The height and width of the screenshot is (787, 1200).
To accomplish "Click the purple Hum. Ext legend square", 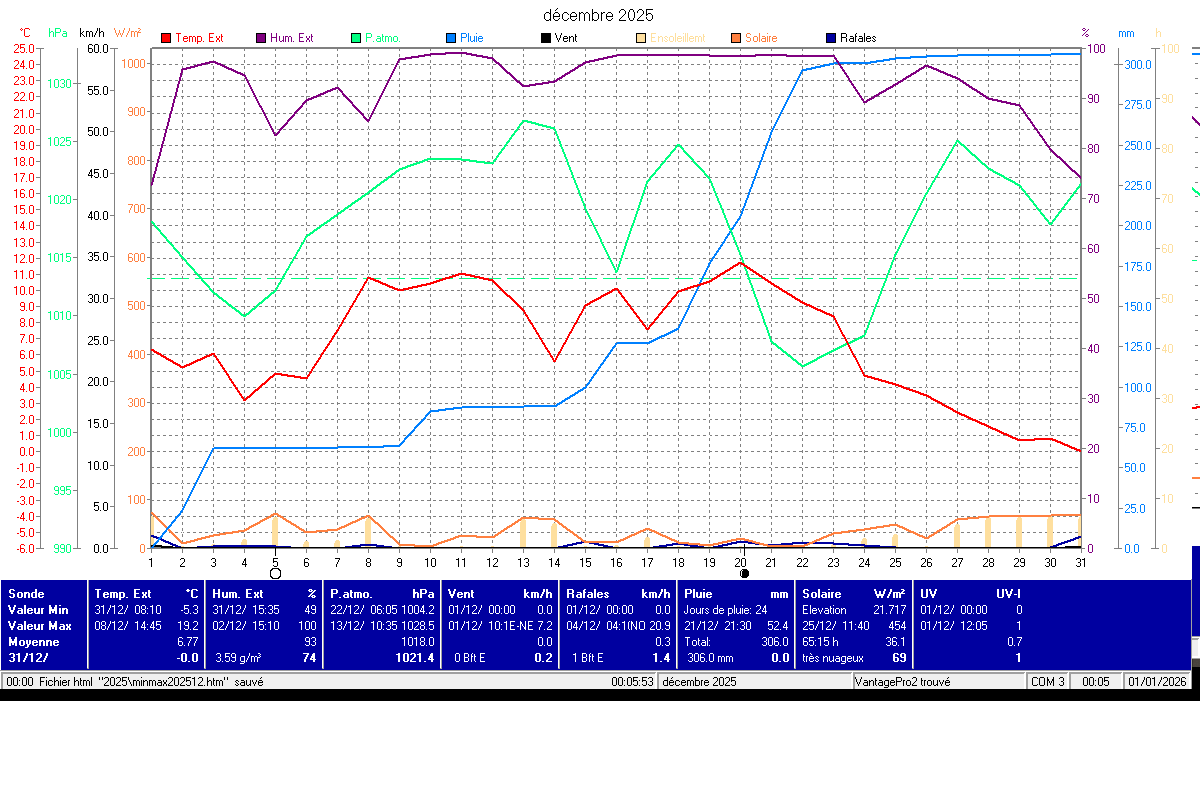I will point(261,38).
